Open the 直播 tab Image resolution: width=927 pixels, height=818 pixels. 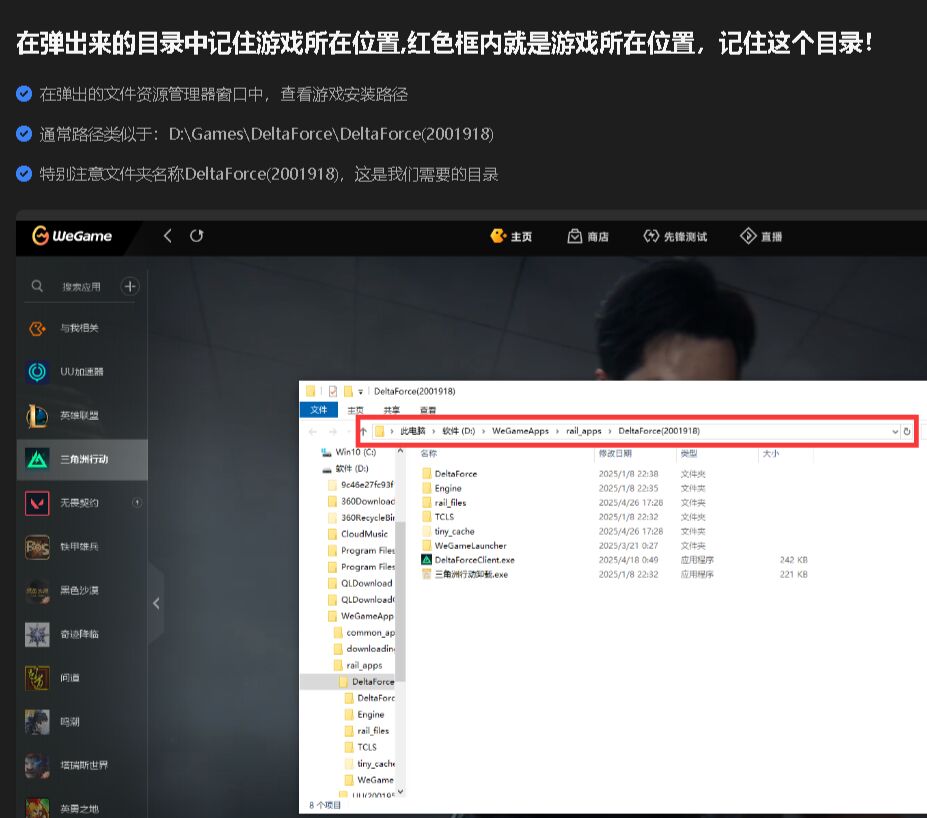[761, 236]
